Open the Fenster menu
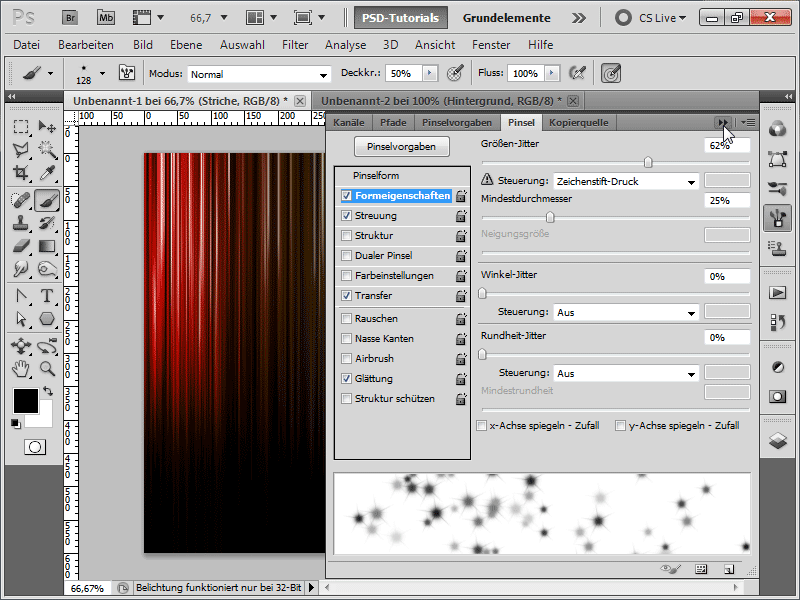Viewport: 800px width, 600px height. coord(491,45)
